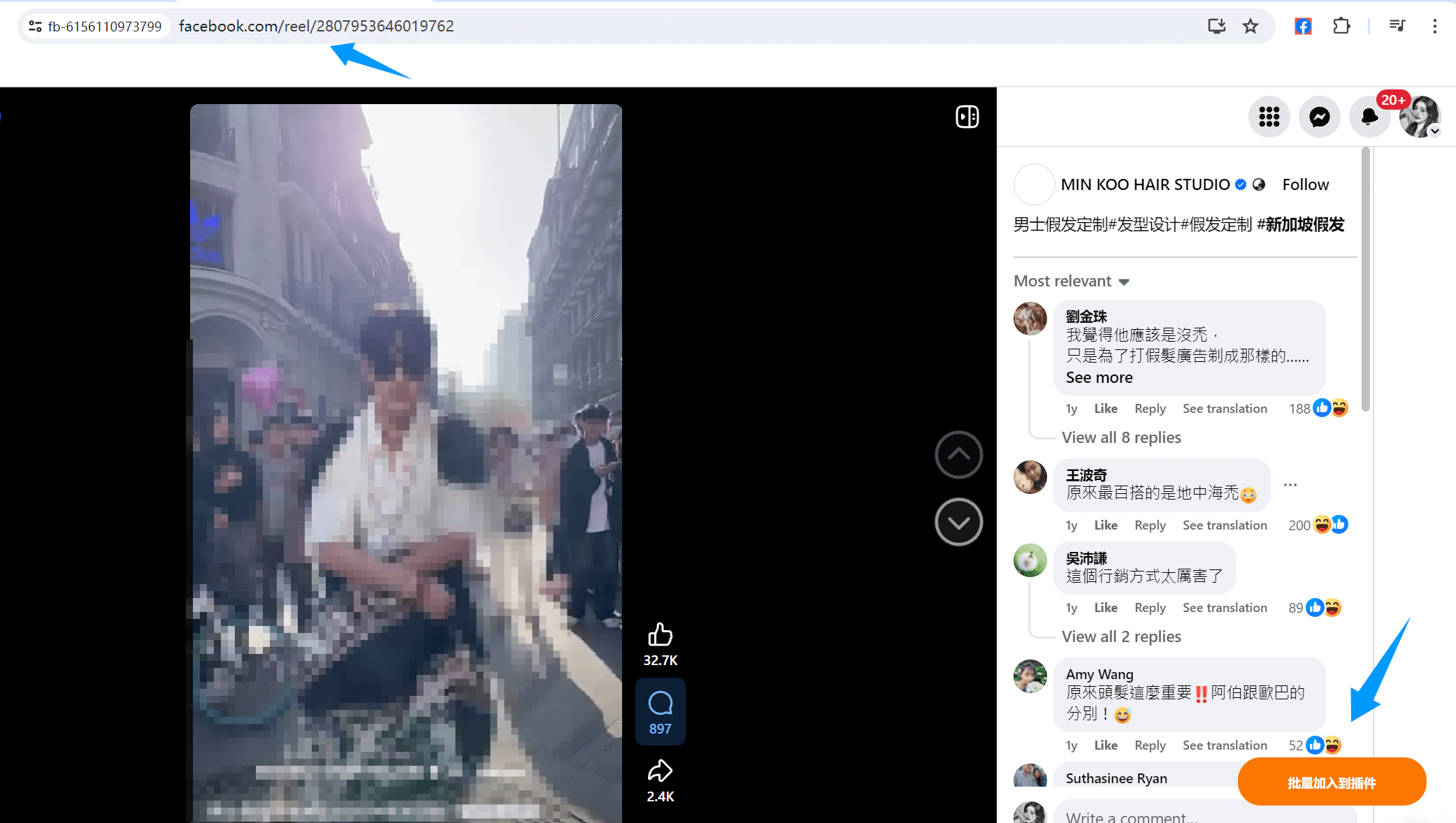Like the reel with the thumbs-up icon
This screenshot has width=1456, height=823.
click(x=660, y=634)
